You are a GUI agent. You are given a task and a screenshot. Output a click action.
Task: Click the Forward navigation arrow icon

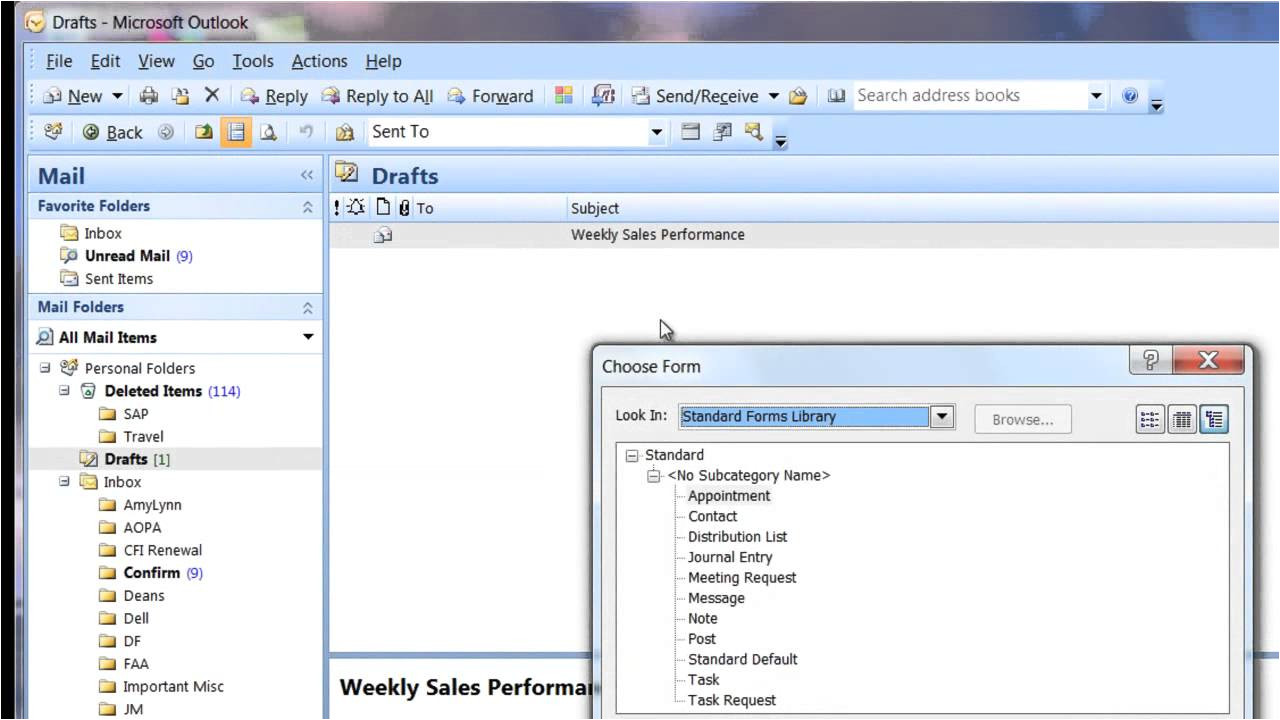coord(166,132)
